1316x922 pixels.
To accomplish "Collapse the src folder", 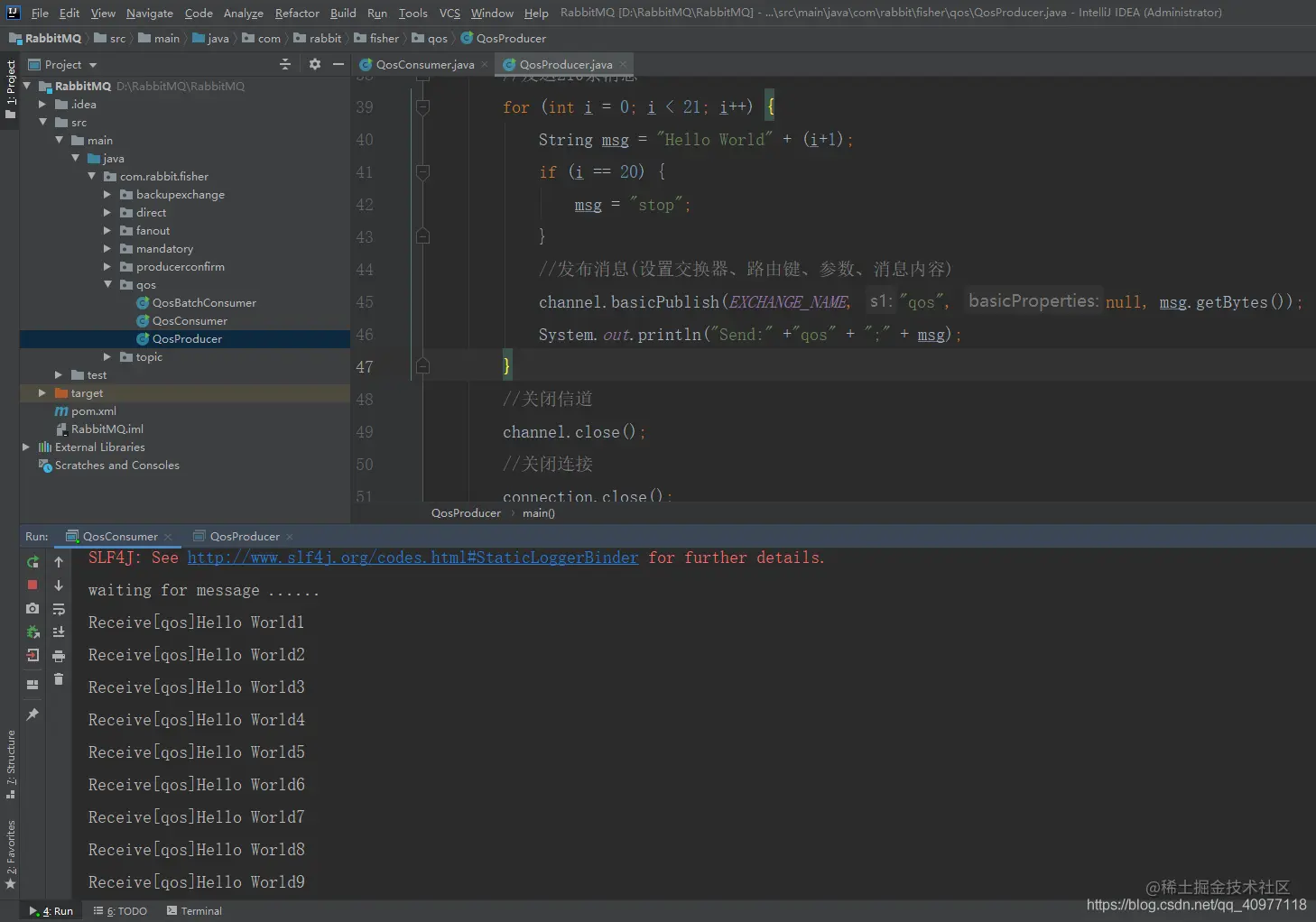I will (42, 122).
